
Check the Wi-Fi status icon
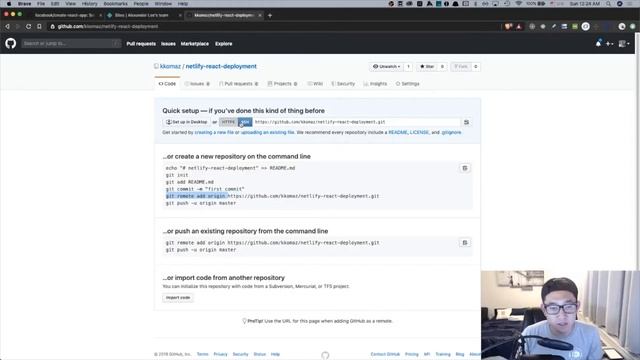tap(518, 4)
